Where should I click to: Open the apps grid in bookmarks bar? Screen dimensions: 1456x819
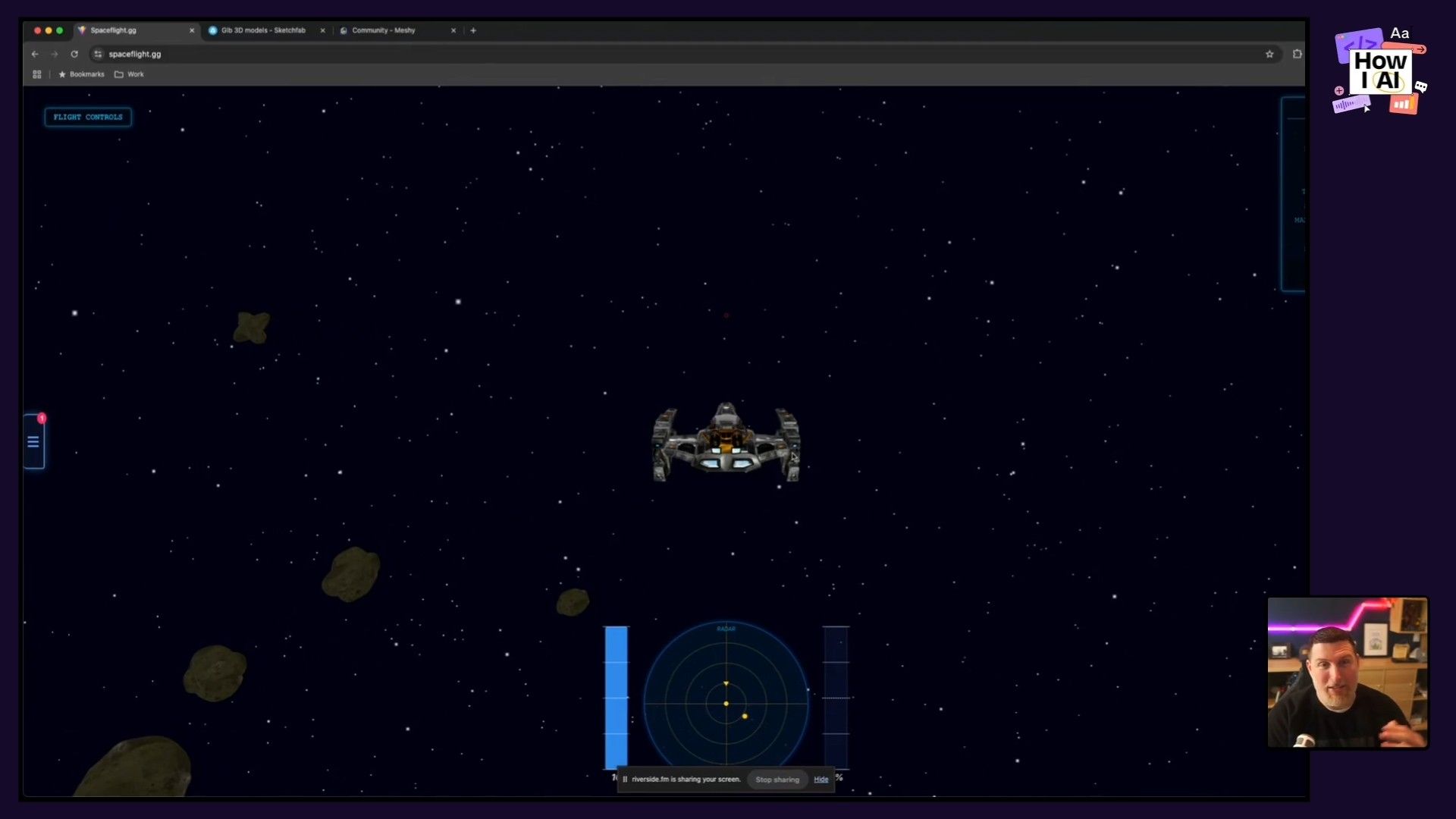pos(36,74)
